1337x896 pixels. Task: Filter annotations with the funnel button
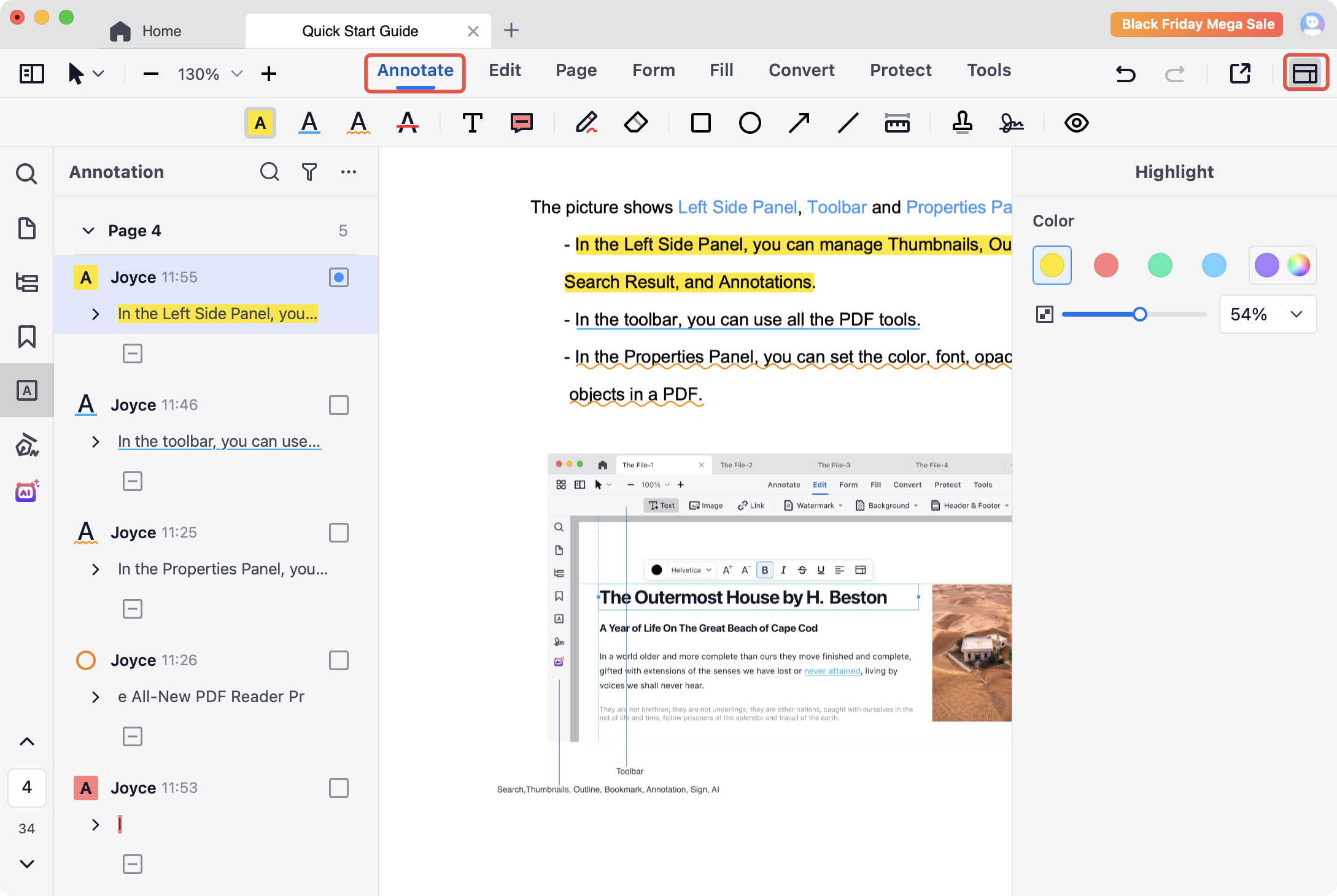pyautogui.click(x=309, y=172)
